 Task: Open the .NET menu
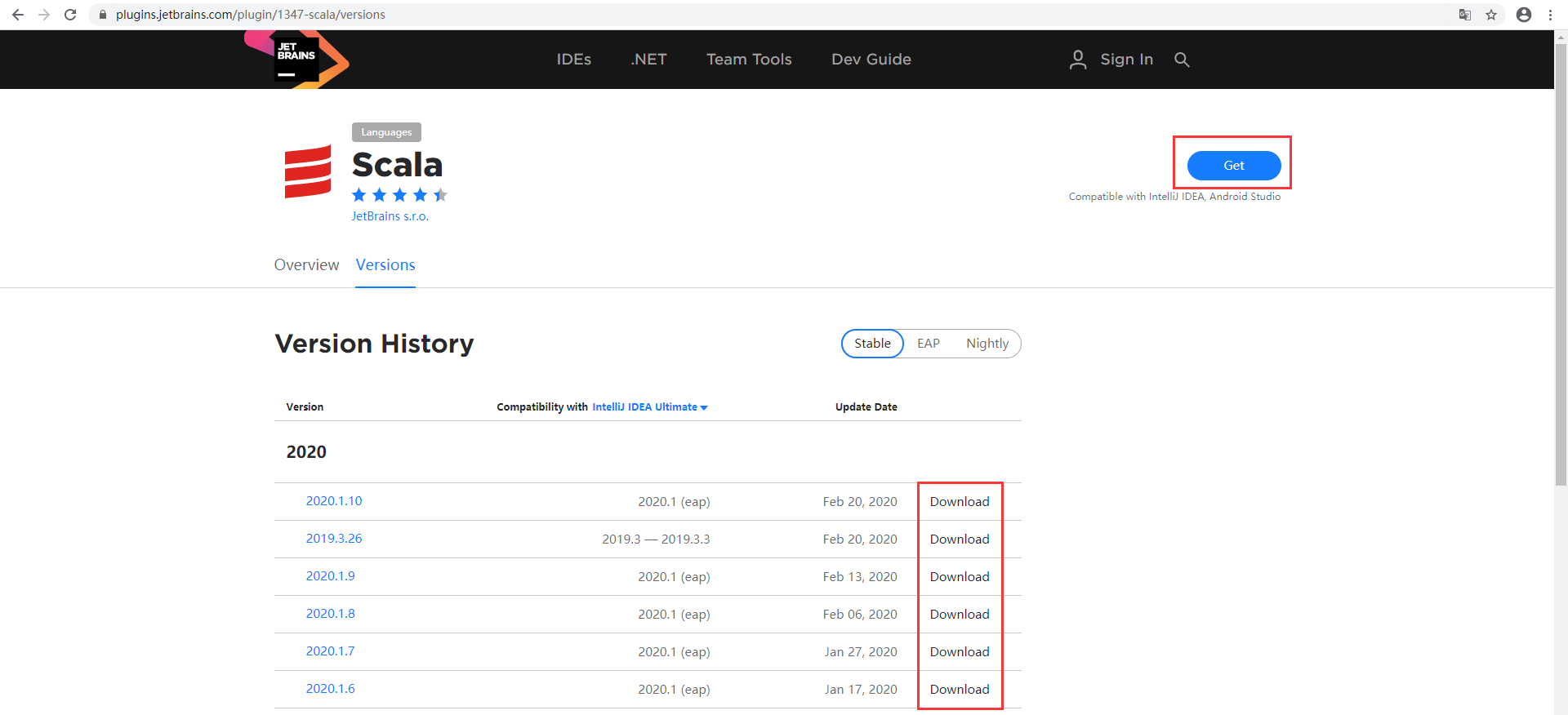pos(648,60)
